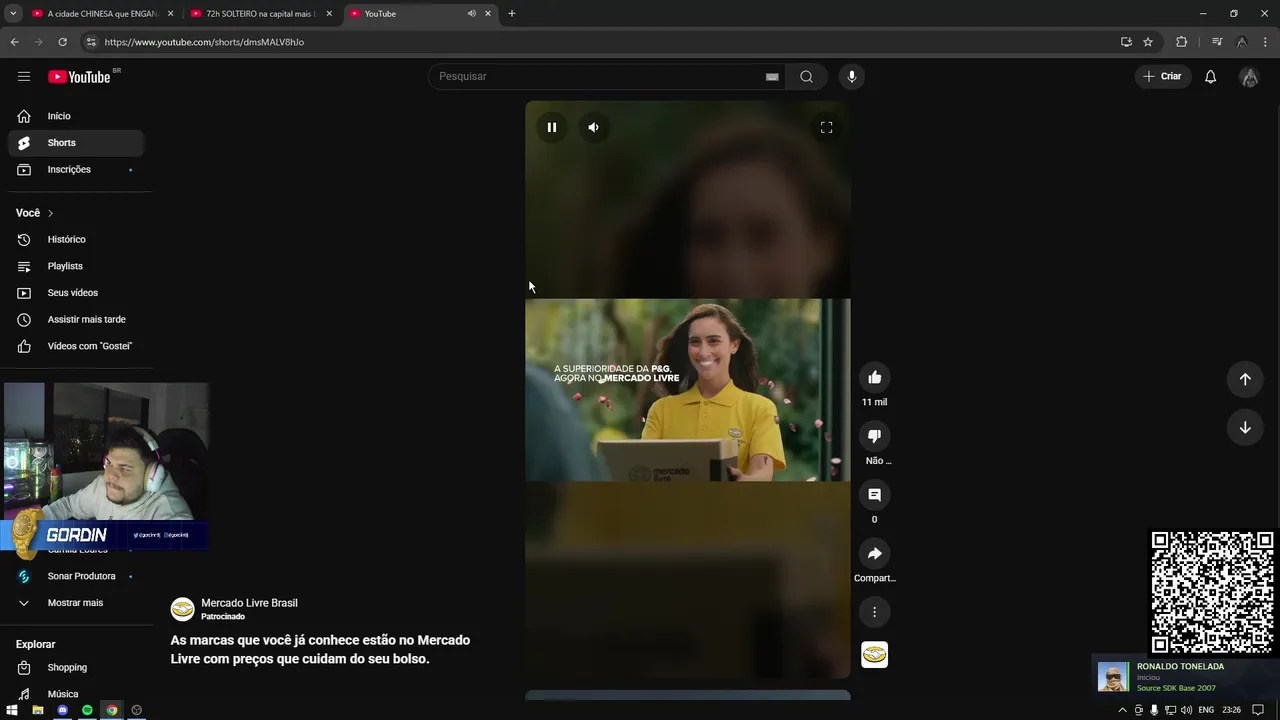Click the Mercado Livre Brasil round avatar by name
The height and width of the screenshot is (720, 1280).
182,609
